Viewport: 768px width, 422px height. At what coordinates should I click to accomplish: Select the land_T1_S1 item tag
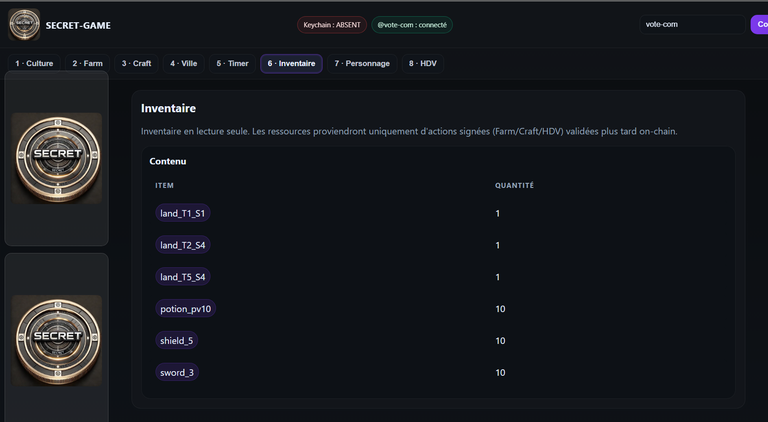pyautogui.click(x=183, y=213)
